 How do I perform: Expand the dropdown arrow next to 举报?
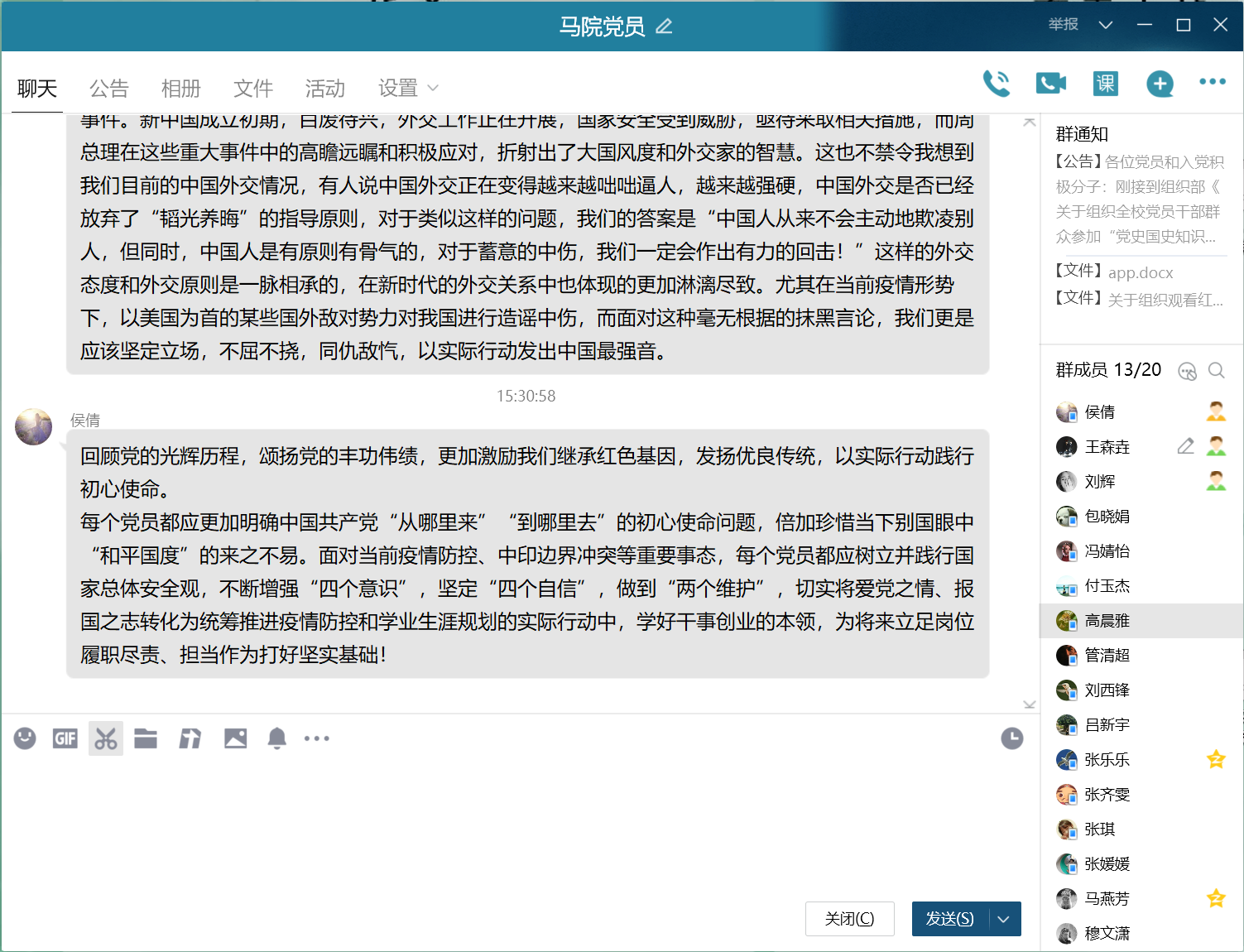click(x=1105, y=25)
